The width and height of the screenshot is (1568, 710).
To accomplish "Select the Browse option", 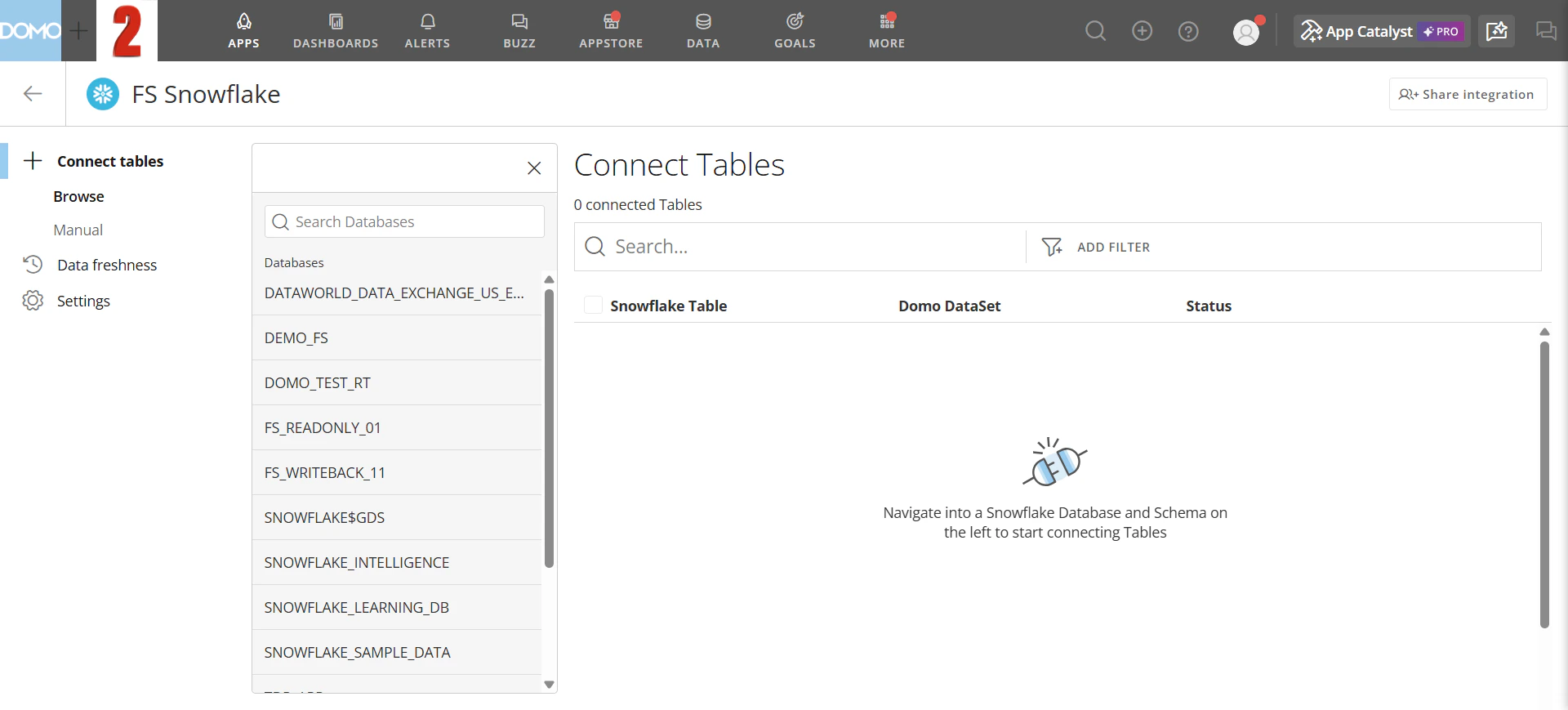I will (78, 196).
